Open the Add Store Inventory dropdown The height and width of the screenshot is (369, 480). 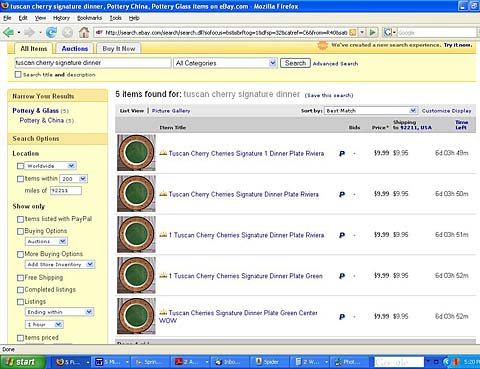pyautogui.click(x=60, y=264)
